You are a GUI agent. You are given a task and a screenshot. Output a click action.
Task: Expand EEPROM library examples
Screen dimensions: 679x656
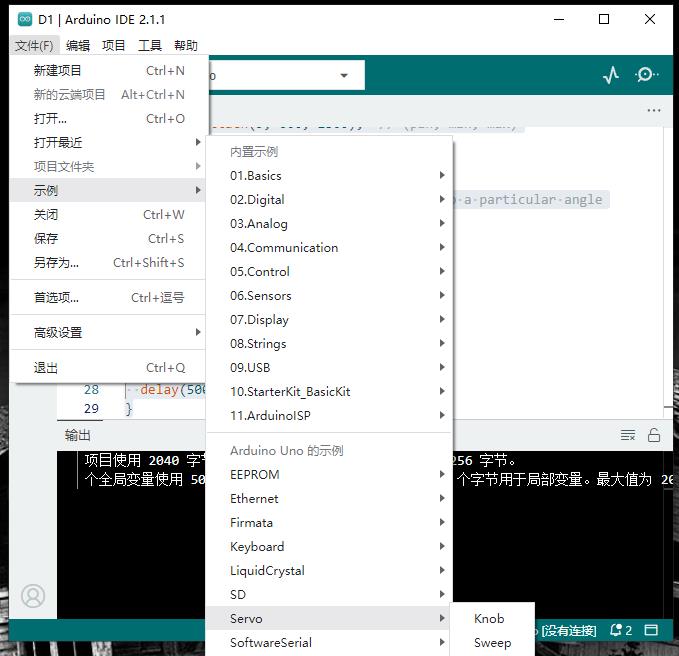point(329,475)
